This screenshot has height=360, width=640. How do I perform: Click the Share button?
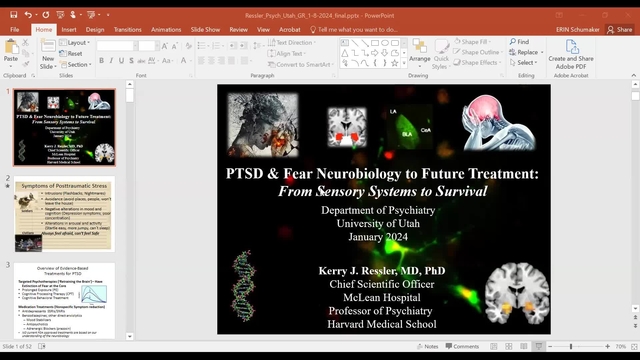(x=620, y=29)
